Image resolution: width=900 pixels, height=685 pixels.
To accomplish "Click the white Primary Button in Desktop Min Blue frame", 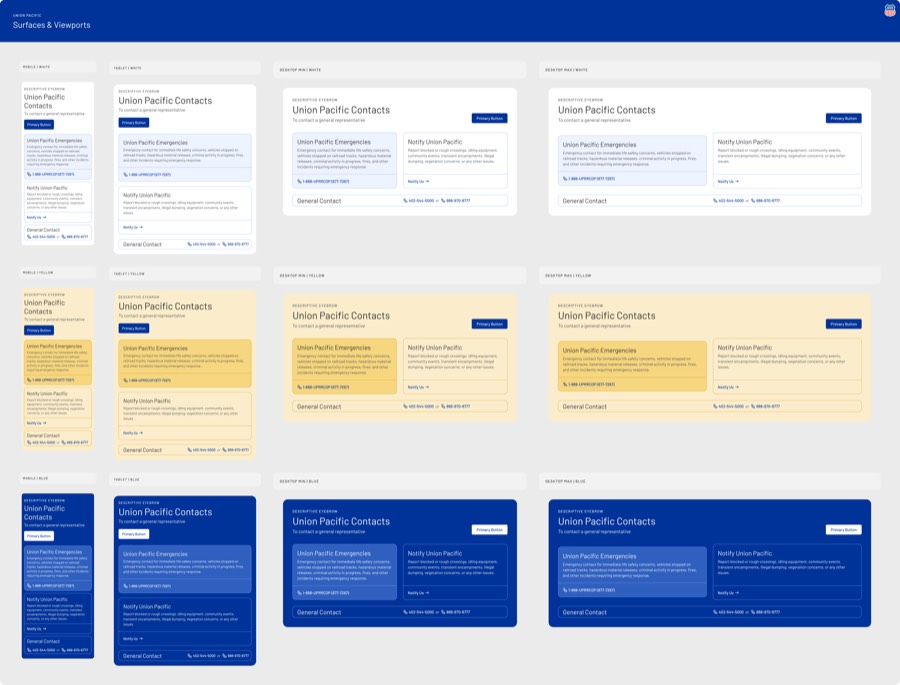I will click(490, 530).
